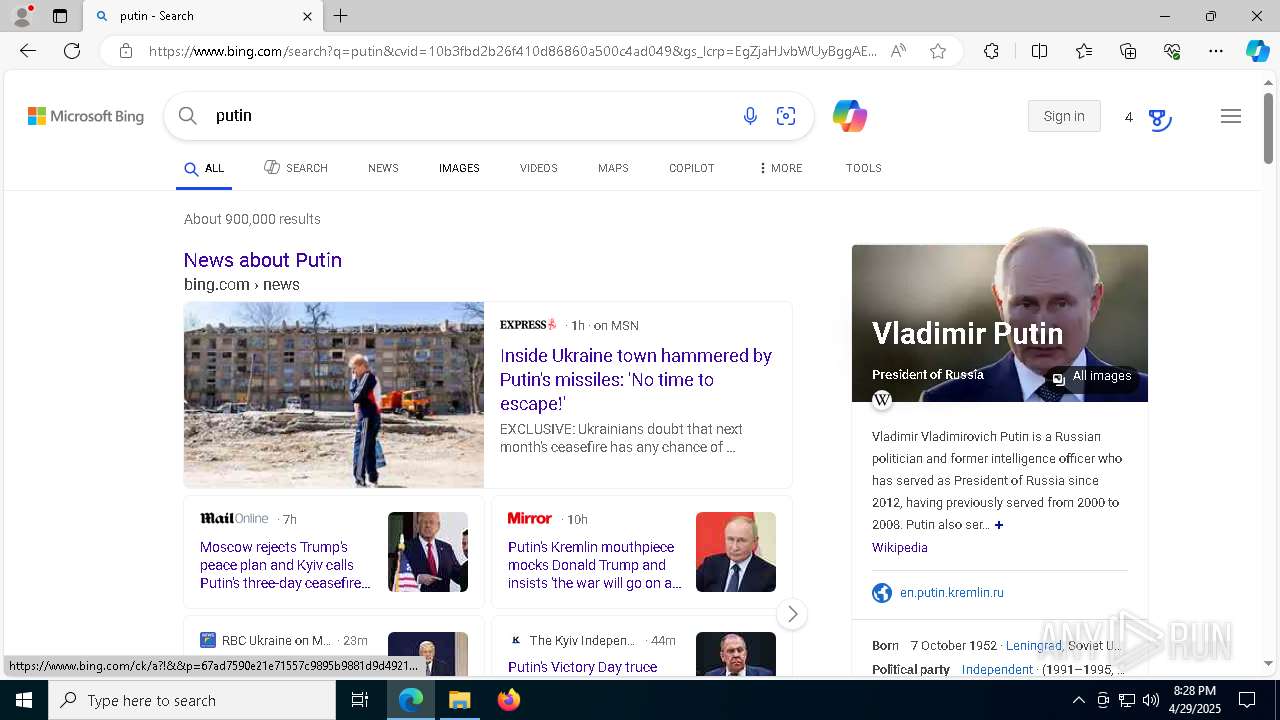This screenshot has height=720, width=1280.
Task: Click Mail Online article thumbnail
Action: pyautogui.click(x=428, y=552)
